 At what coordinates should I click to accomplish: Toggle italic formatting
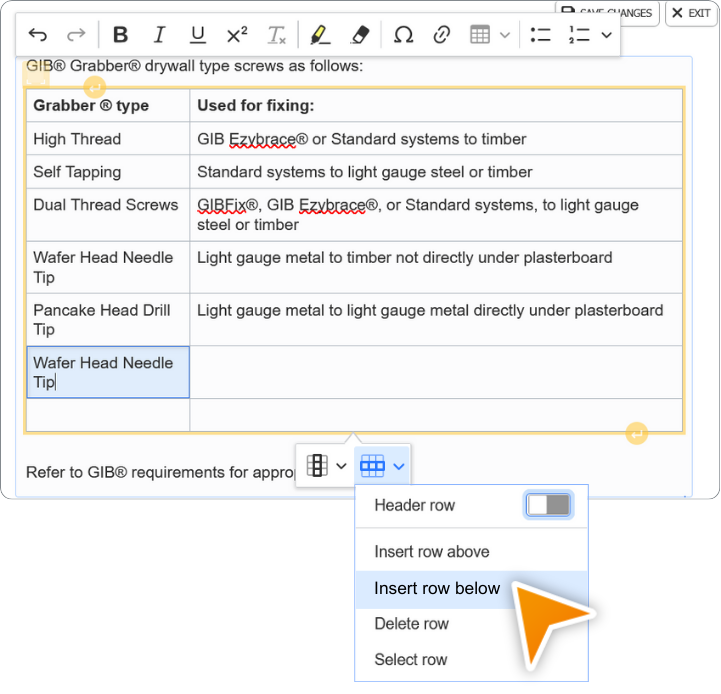(x=159, y=34)
